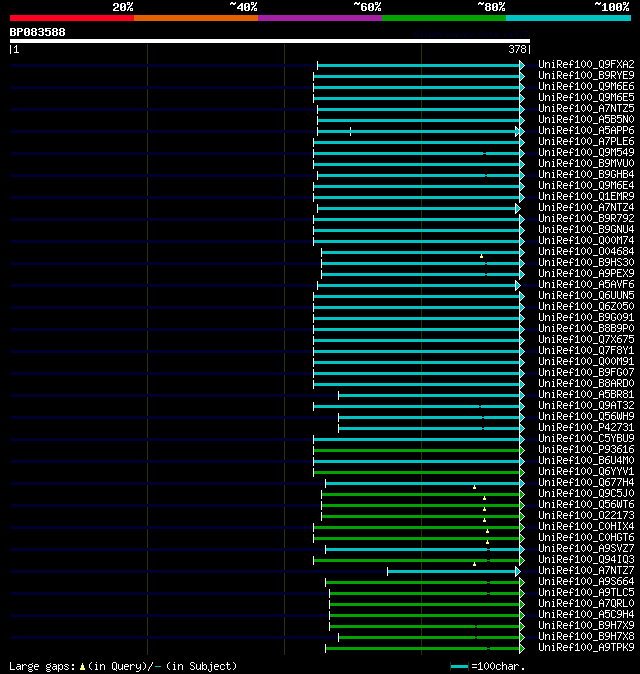Select the UniRef100_Q1EMR9 label
Viewport: 640px width, 674px height.
586,196
